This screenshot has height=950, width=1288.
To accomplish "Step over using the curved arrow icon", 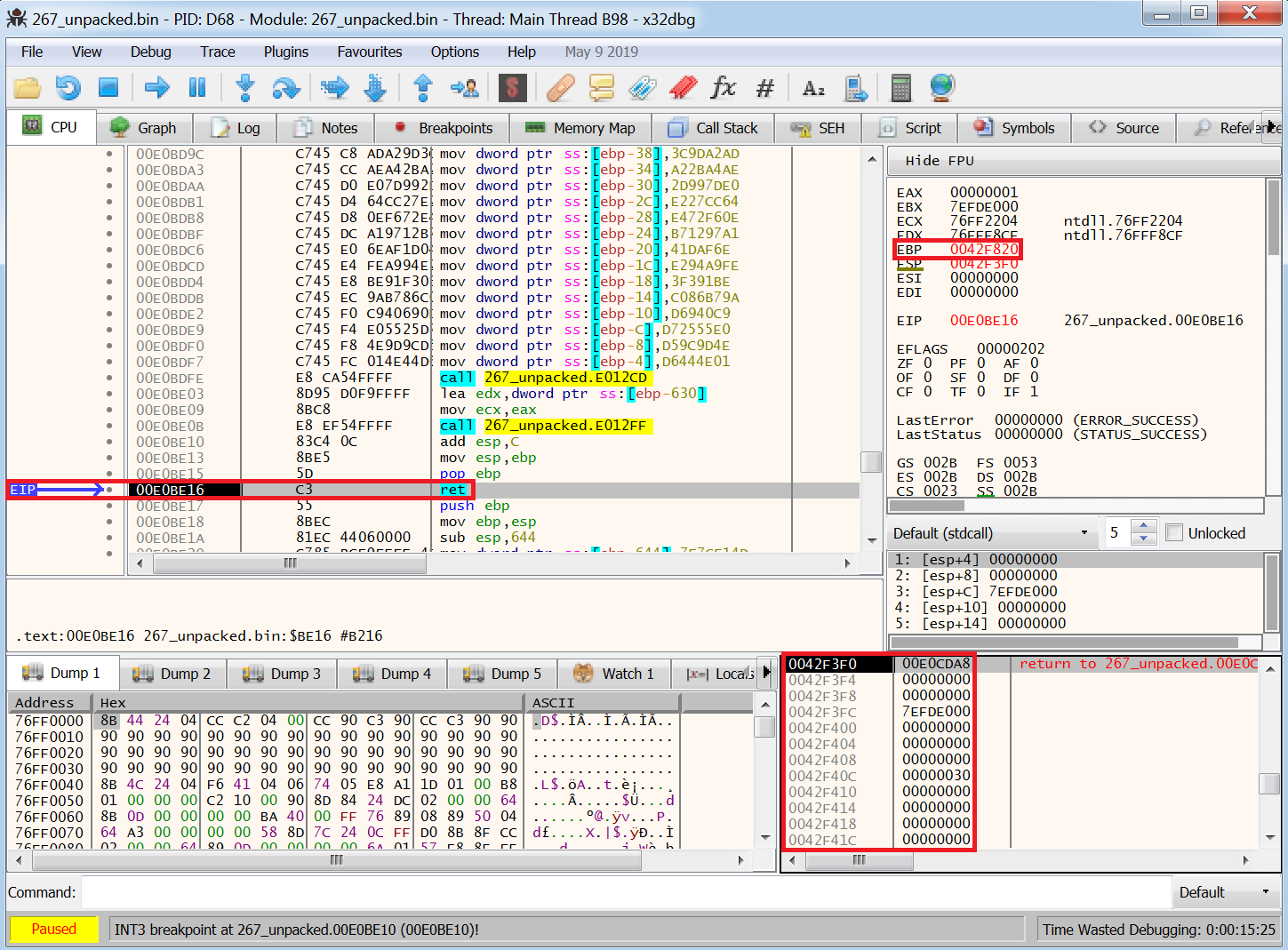I will pyautogui.click(x=286, y=87).
